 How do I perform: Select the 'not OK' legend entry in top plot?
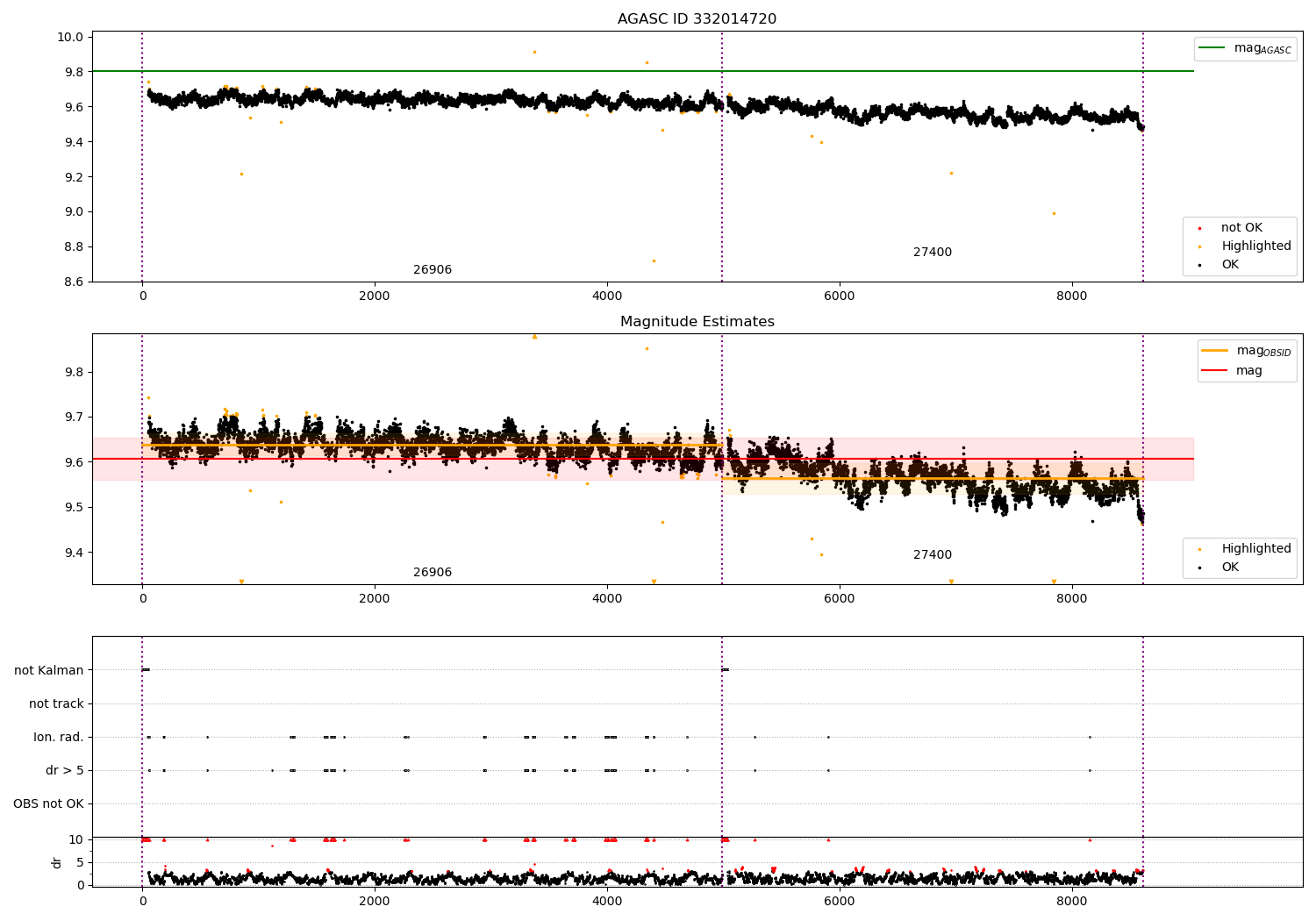(x=1241, y=228)
